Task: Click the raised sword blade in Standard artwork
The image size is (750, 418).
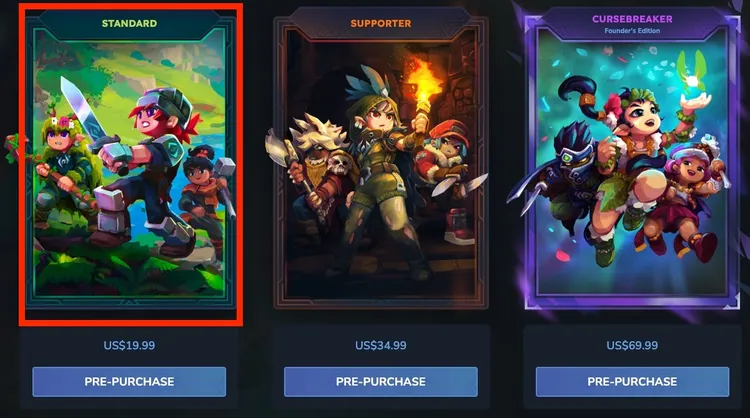Action: pyautogui.click(x=80, y=108)
